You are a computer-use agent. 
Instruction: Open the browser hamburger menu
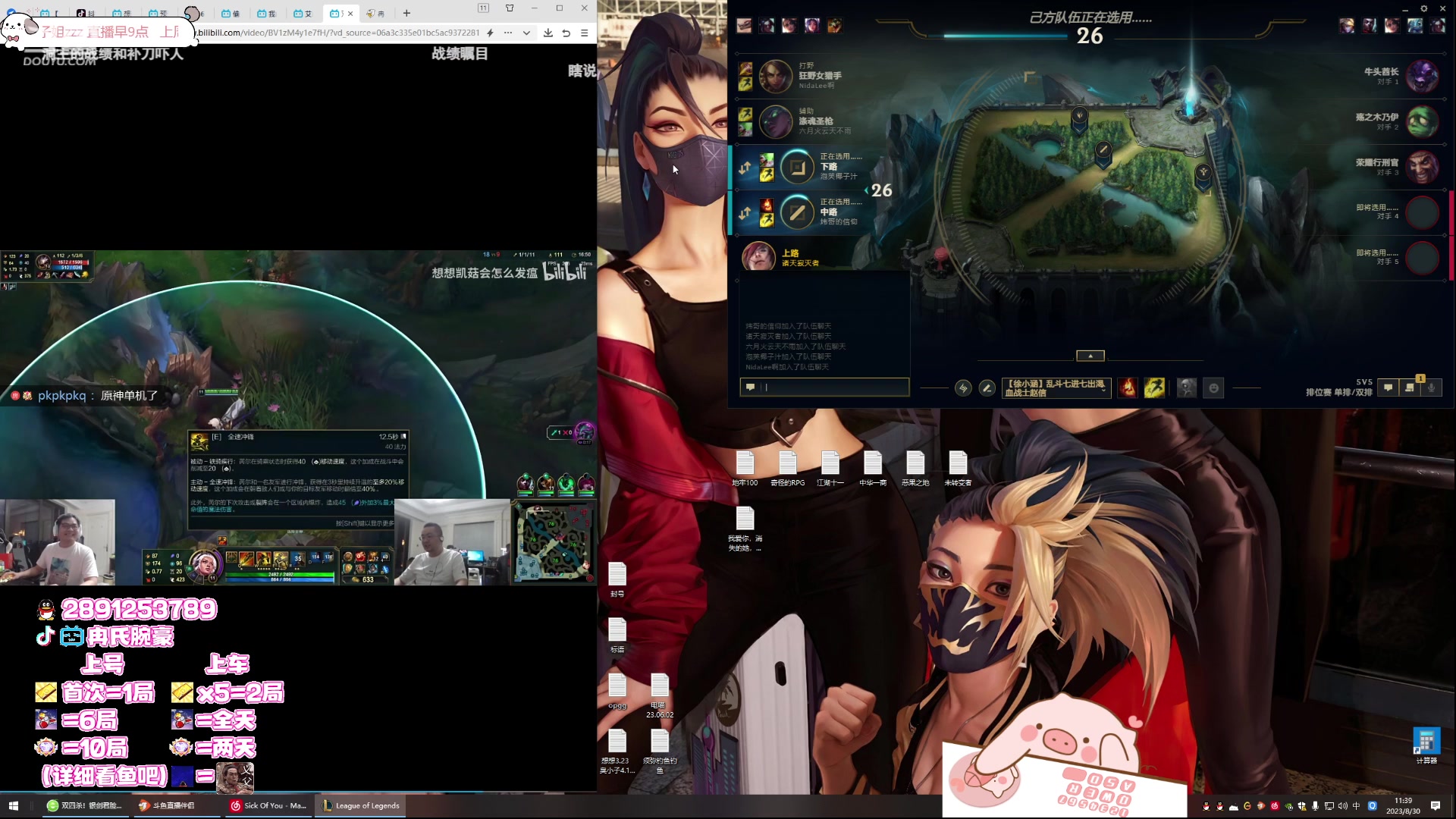tap(584, 33)
